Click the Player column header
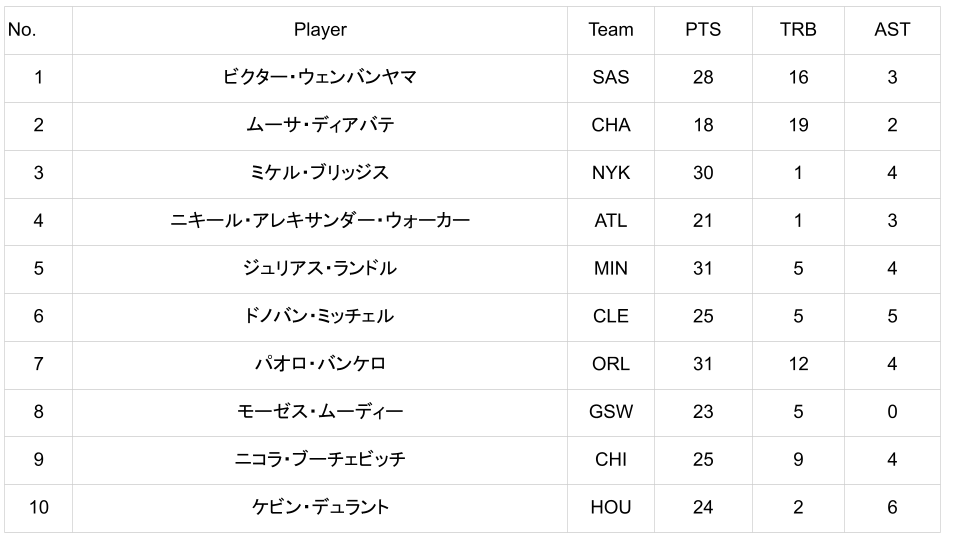Screen dimensions: 960x540 point(320,30)
